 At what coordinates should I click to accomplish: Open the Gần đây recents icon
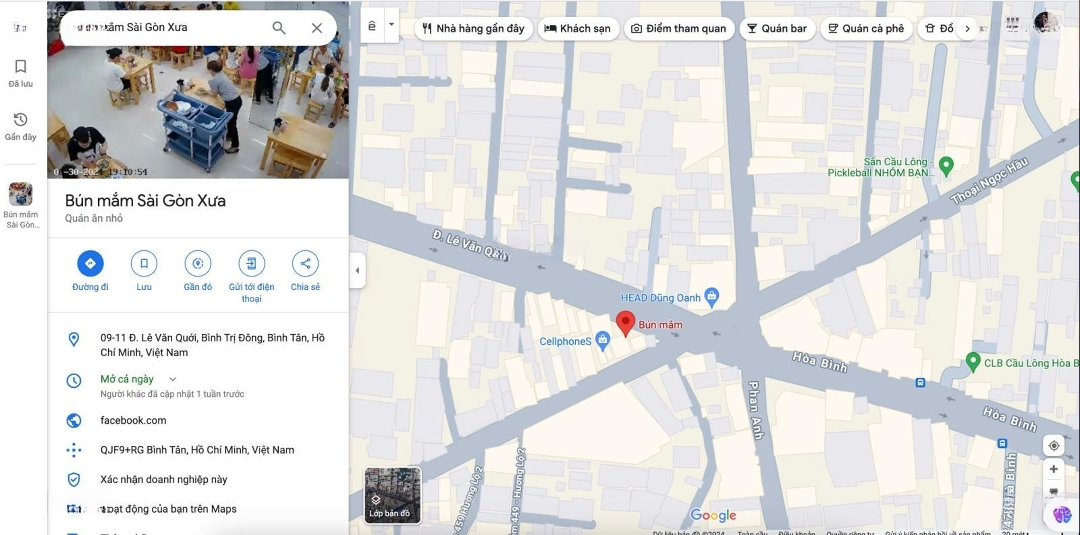point(21,126)
